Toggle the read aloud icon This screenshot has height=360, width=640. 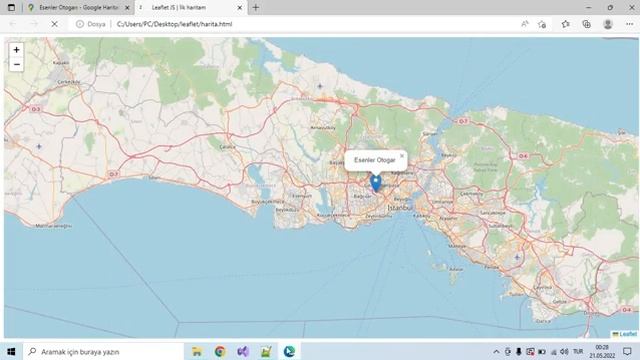[x=524, y=24]
